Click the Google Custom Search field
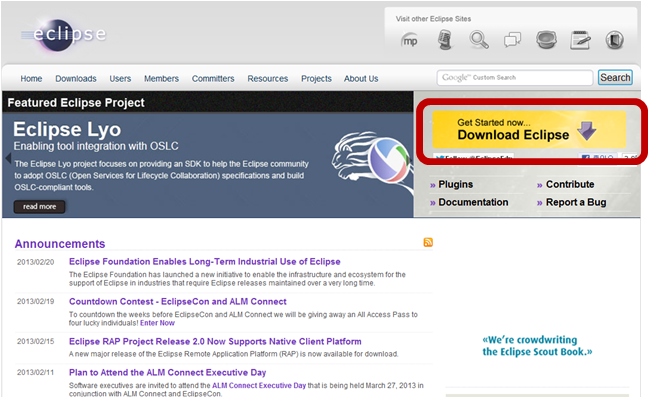The image size is (649, 398). point(514,78)
